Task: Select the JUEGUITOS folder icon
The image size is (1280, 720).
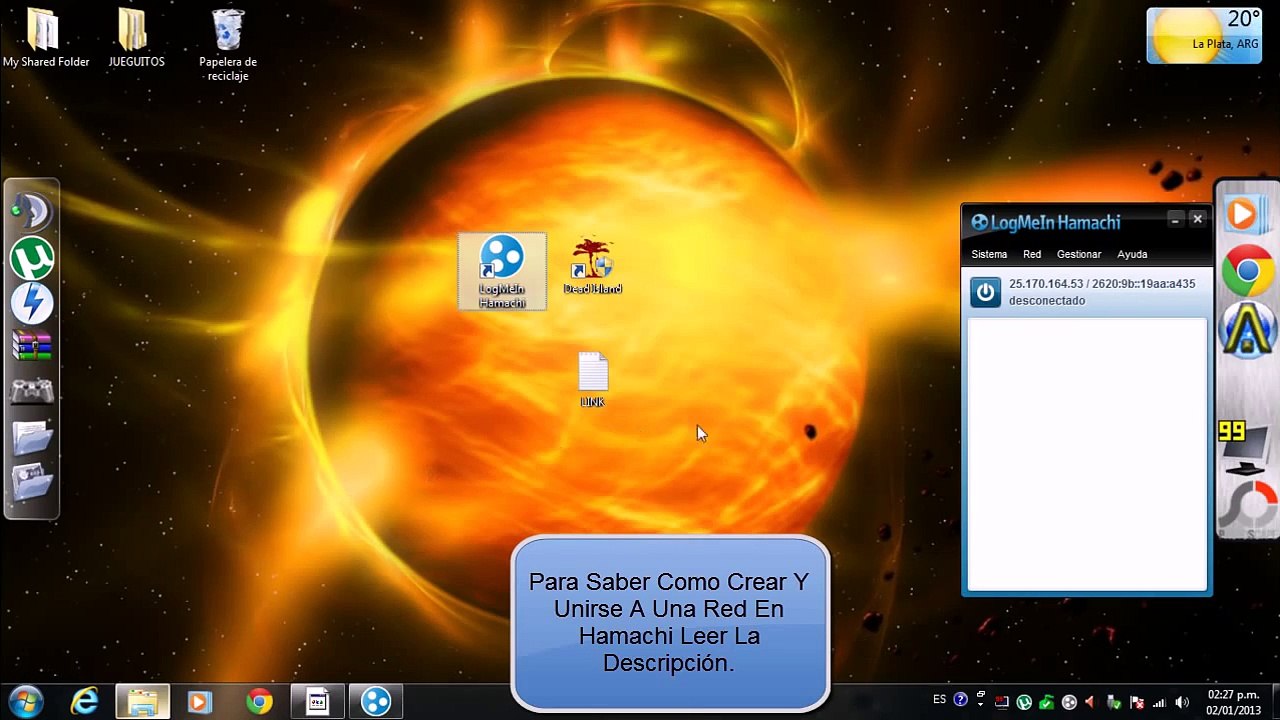Action: (x=136, y=38)
